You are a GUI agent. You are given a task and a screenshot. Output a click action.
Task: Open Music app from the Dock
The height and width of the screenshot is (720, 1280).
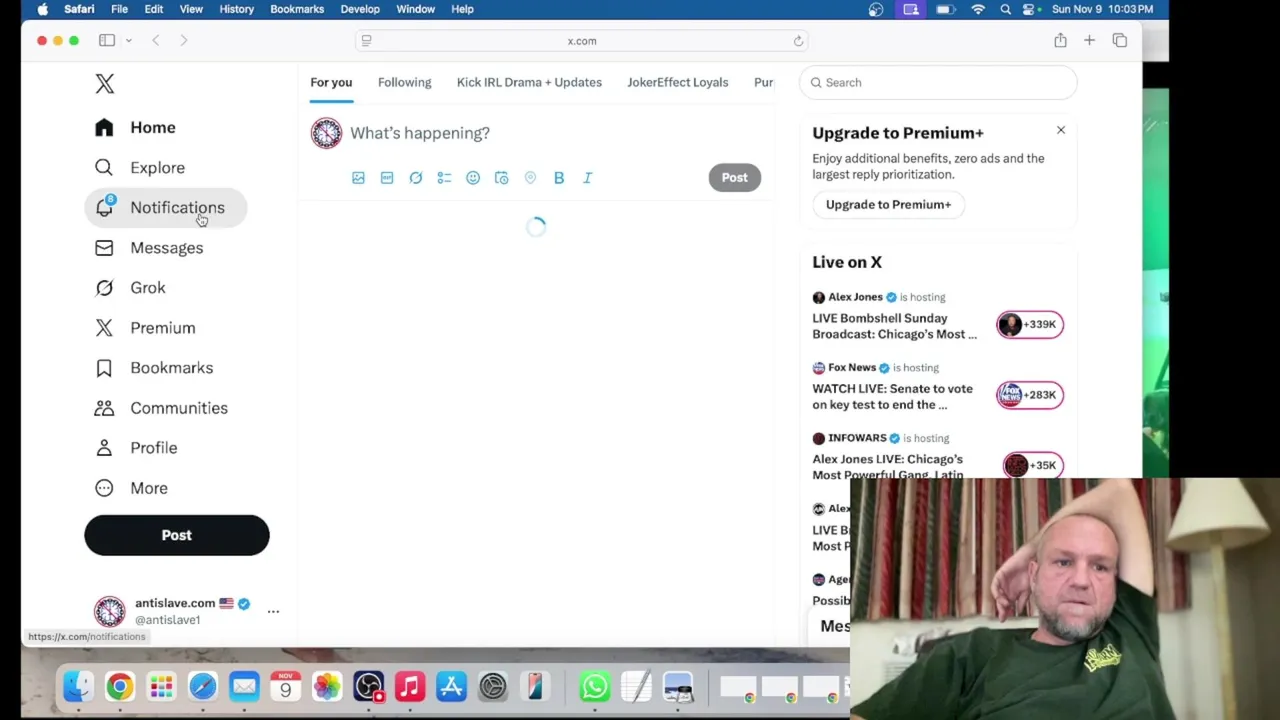click(409, 687)
